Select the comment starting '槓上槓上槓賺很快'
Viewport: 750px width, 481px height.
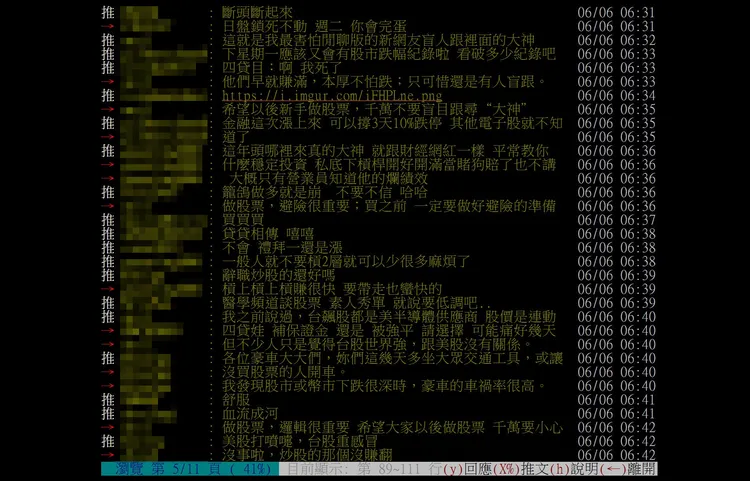pos(332,290)
